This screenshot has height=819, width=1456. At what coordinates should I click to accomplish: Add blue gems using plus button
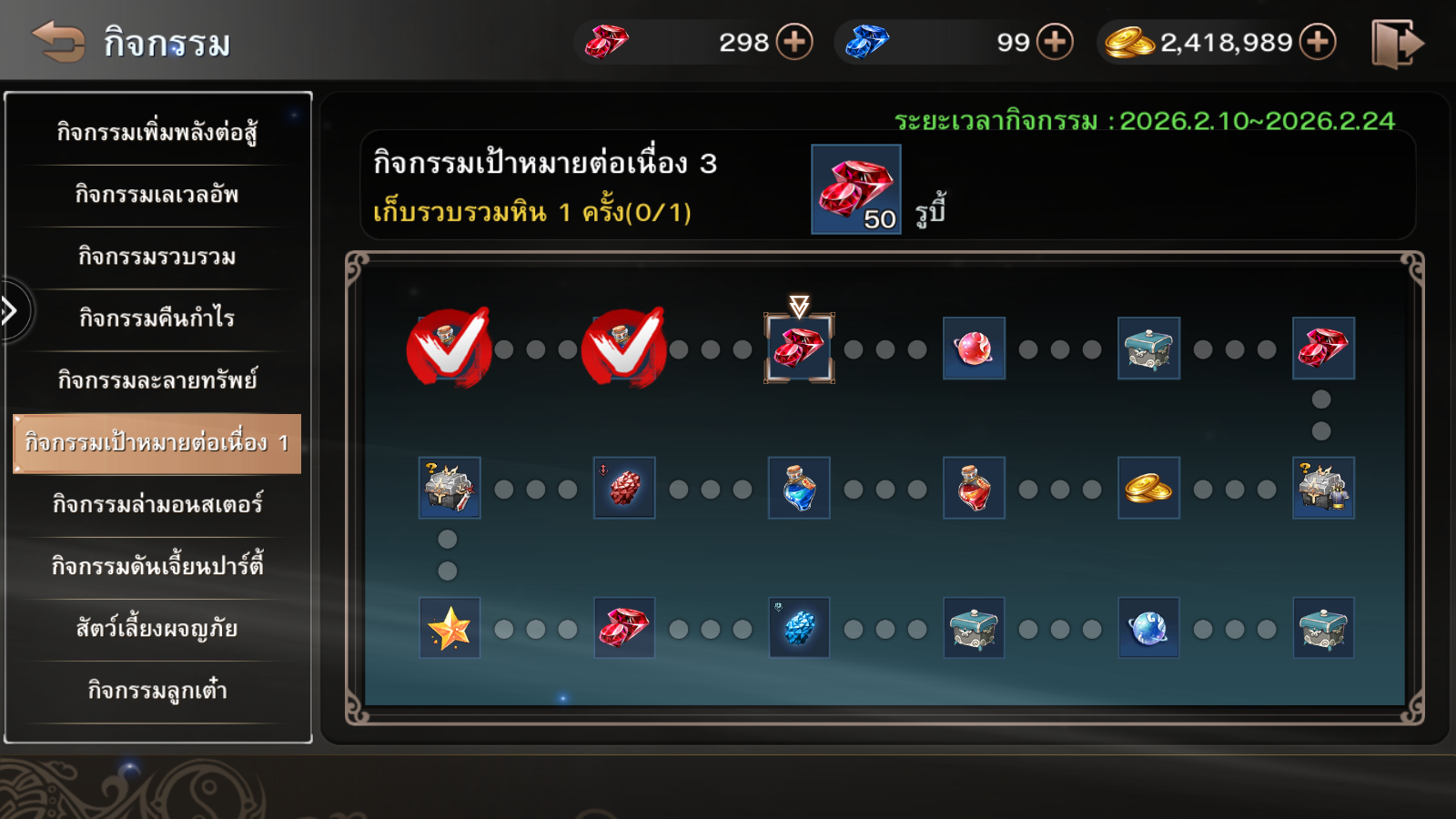pyautogui.click(x=1055, y=42)
